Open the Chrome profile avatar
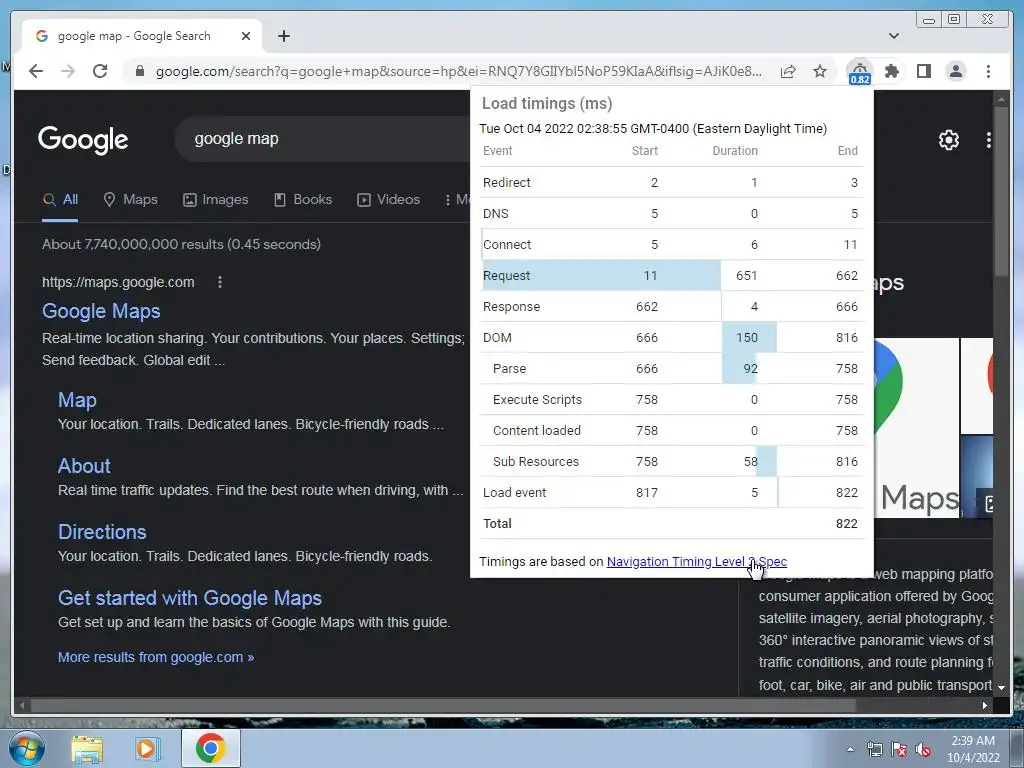The height and width of the screenshot is (768, 1024). (955, 71)
